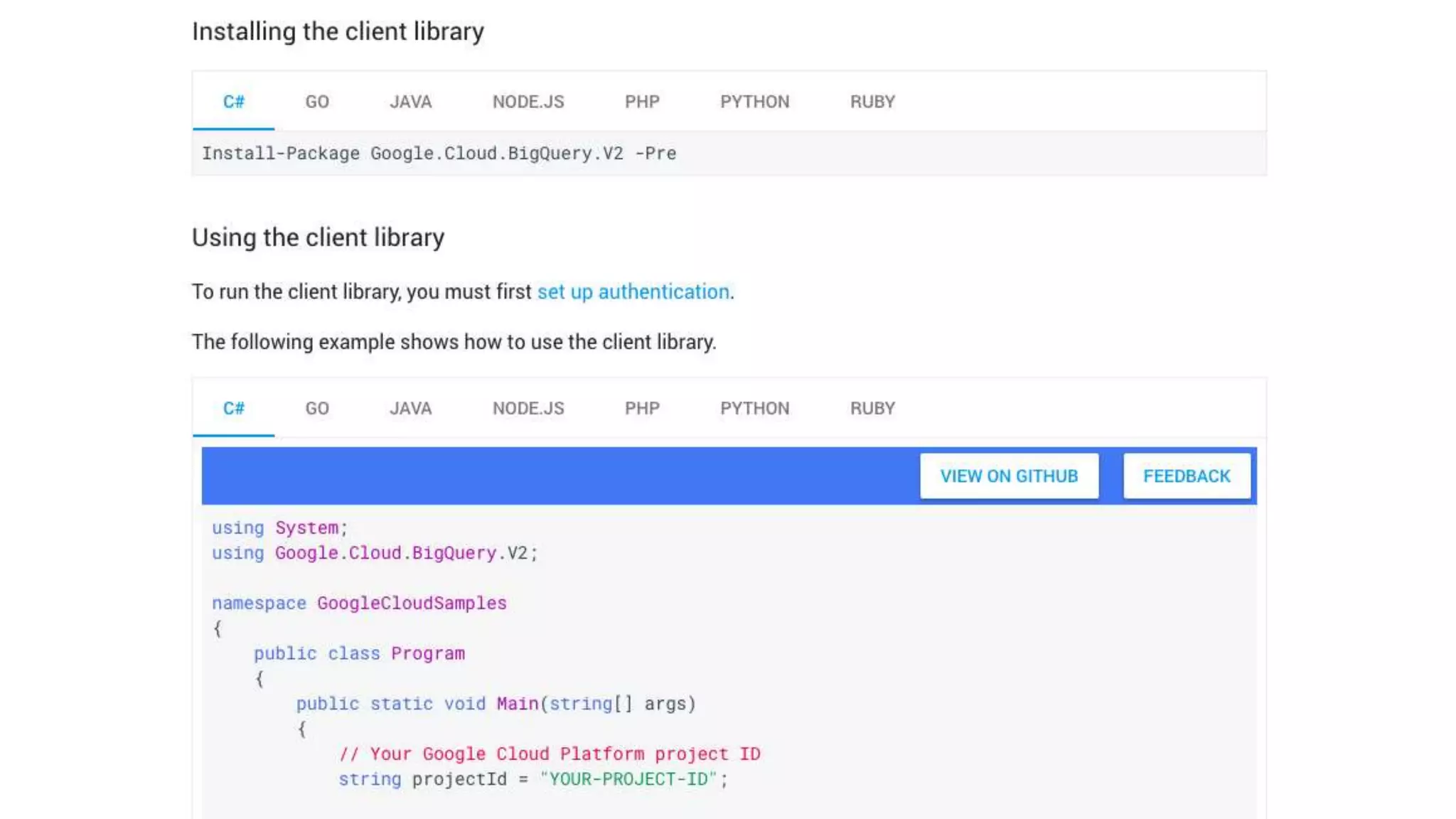The height and width of the screenshot is (819, 1456).
Task: Open the RUBY tab in the usage example
Action: click(x=872, y=409)
